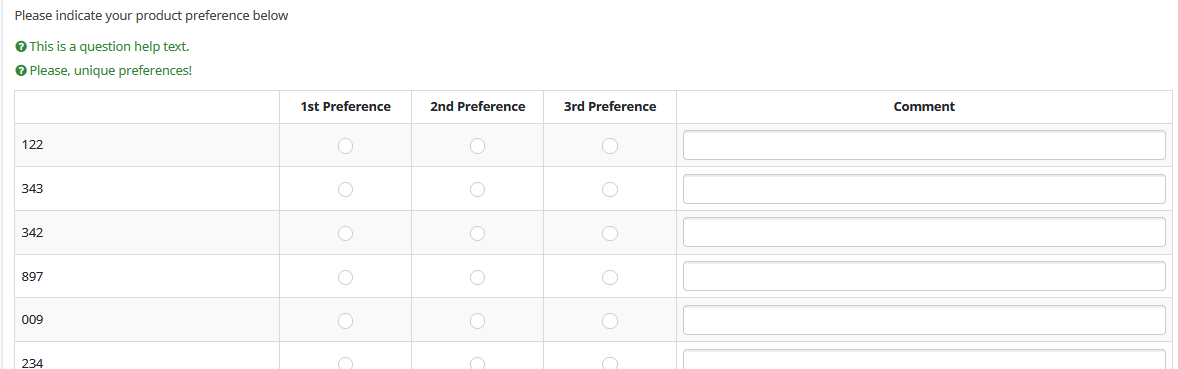The image size is (1178, 369).
Task: Click into the comment box for item 897
Action: click(924, 276)
